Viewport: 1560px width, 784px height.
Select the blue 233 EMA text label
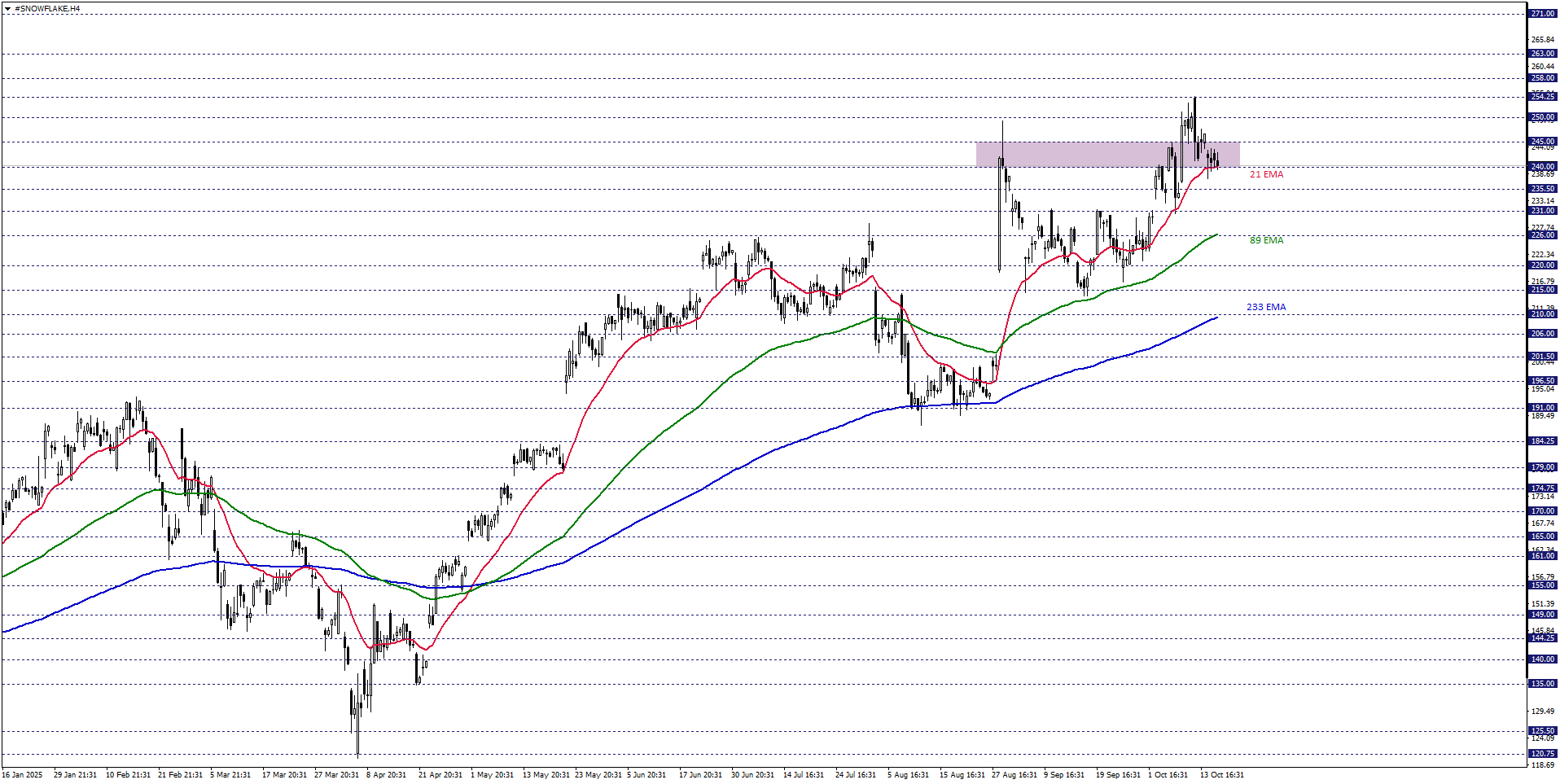1266,307
